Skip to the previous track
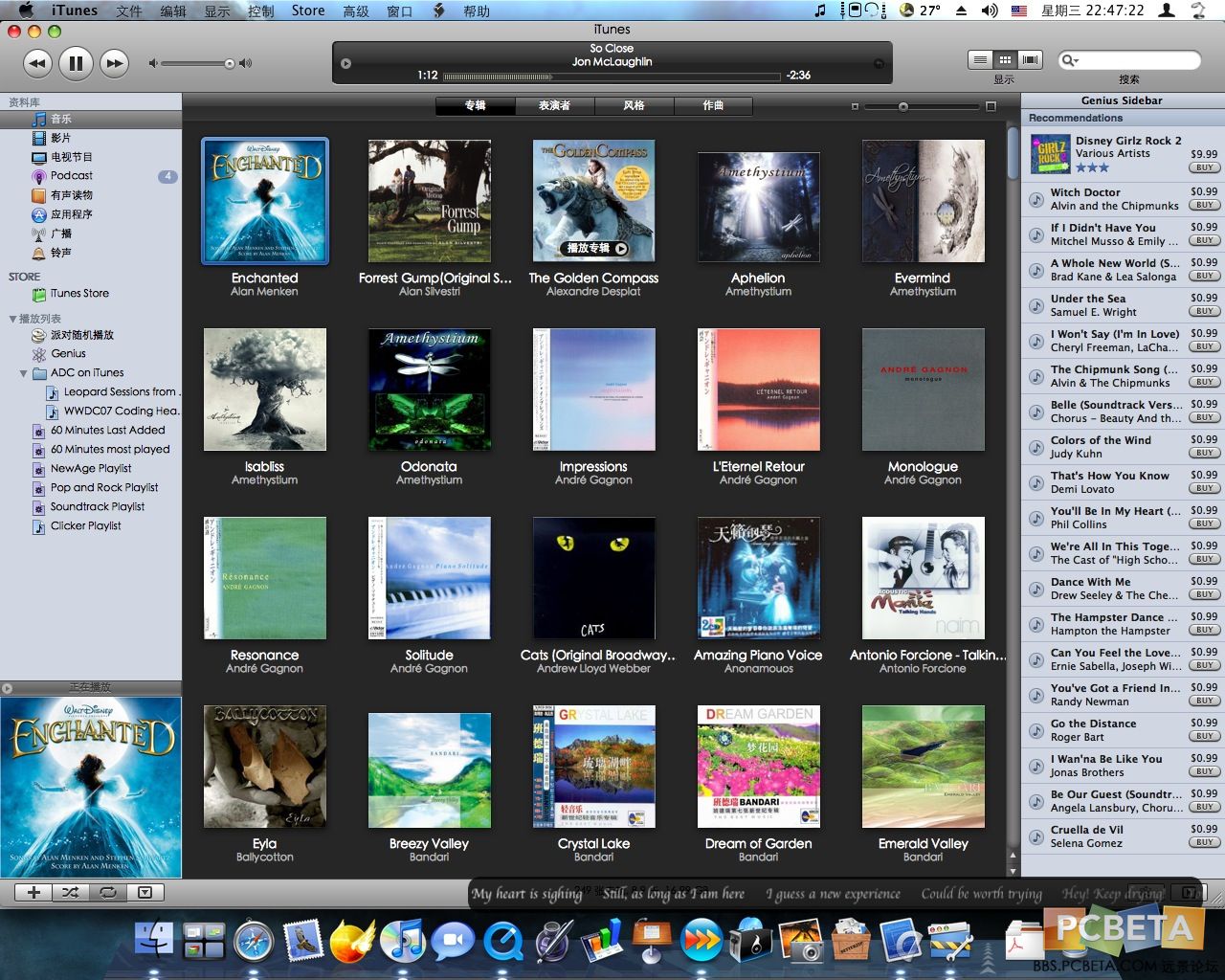This screenshot has height=980, width=1225. tap(37, 64)
